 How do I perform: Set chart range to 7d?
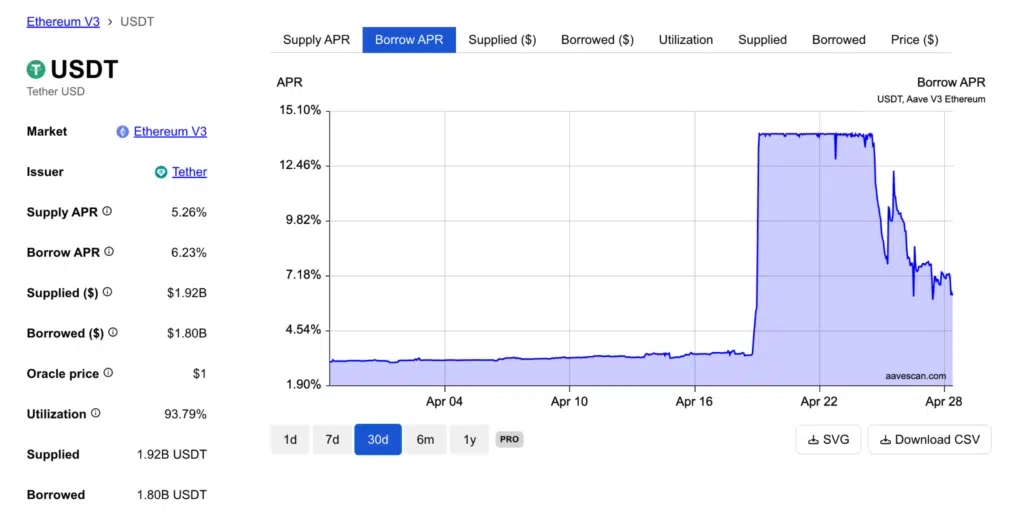click(332, 440)
